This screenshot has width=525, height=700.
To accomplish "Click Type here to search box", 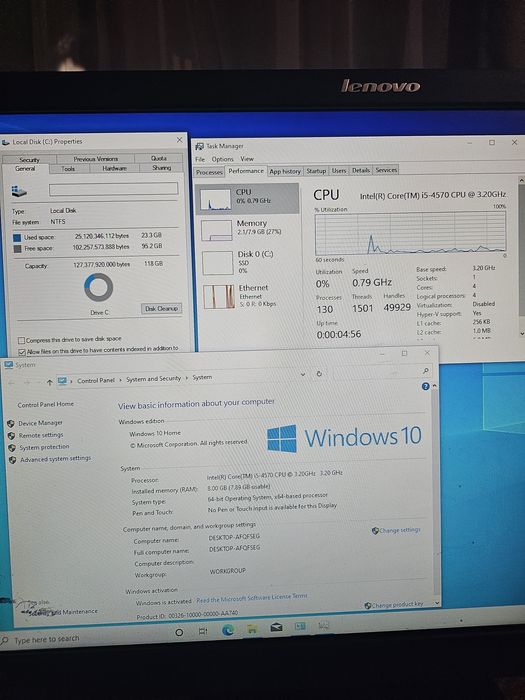I will (46, 640).
